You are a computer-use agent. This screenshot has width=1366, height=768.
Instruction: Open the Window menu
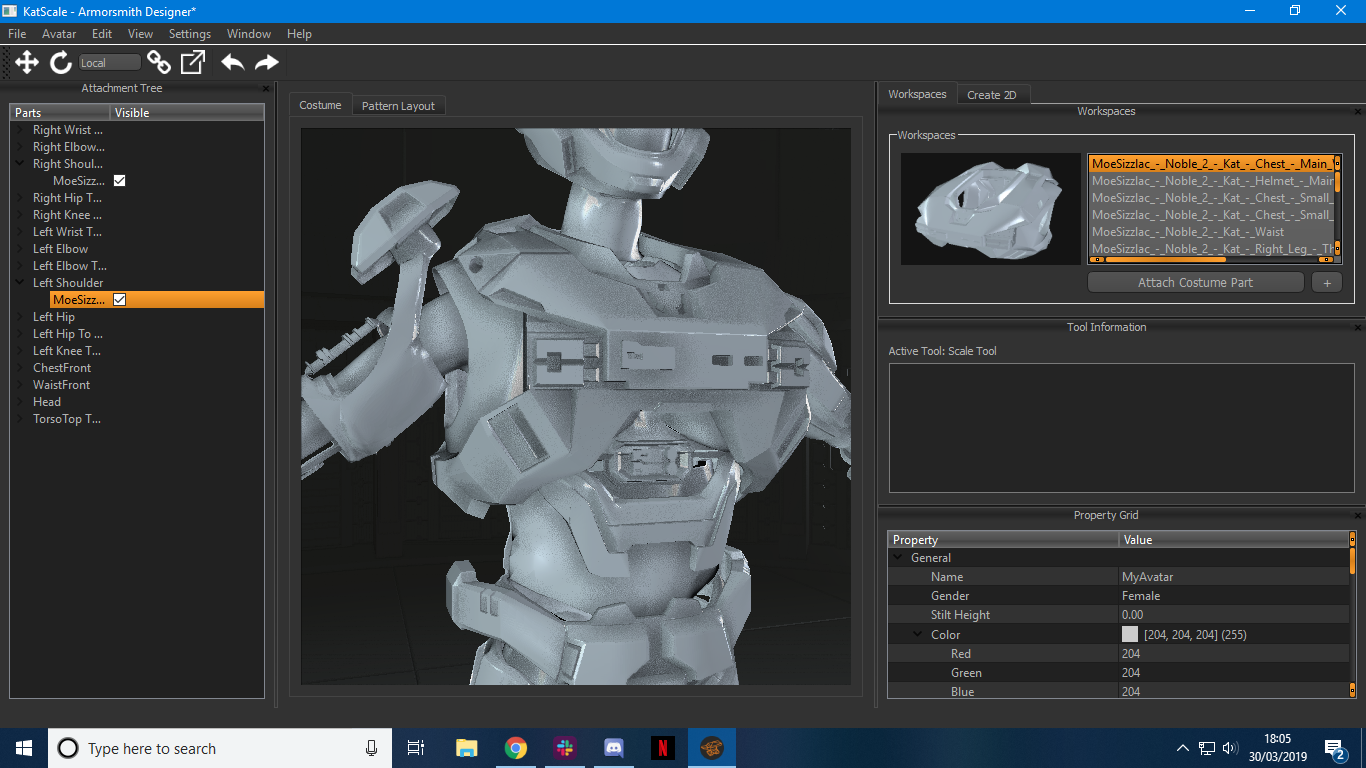point(249,34)
